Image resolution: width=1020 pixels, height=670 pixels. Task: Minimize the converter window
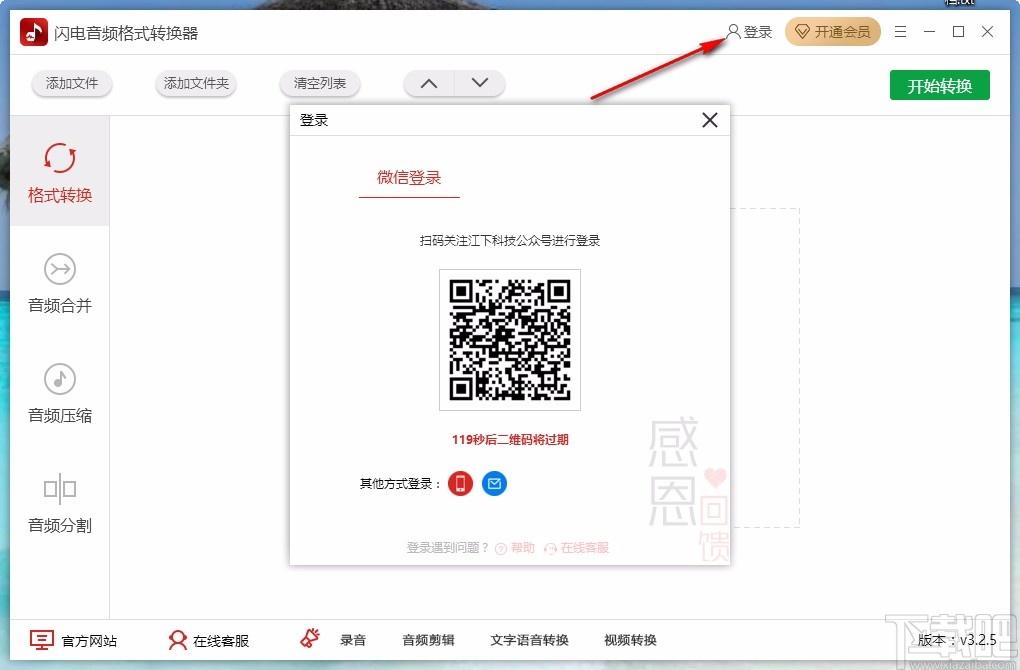[x=930, y=32]
